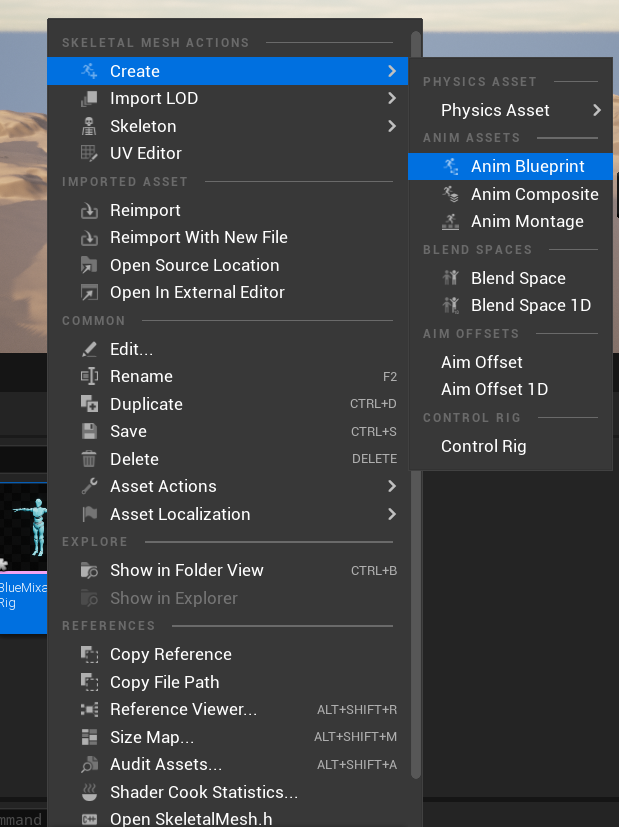Expand the Asset Actions submenu arrow

click(392, 486)
